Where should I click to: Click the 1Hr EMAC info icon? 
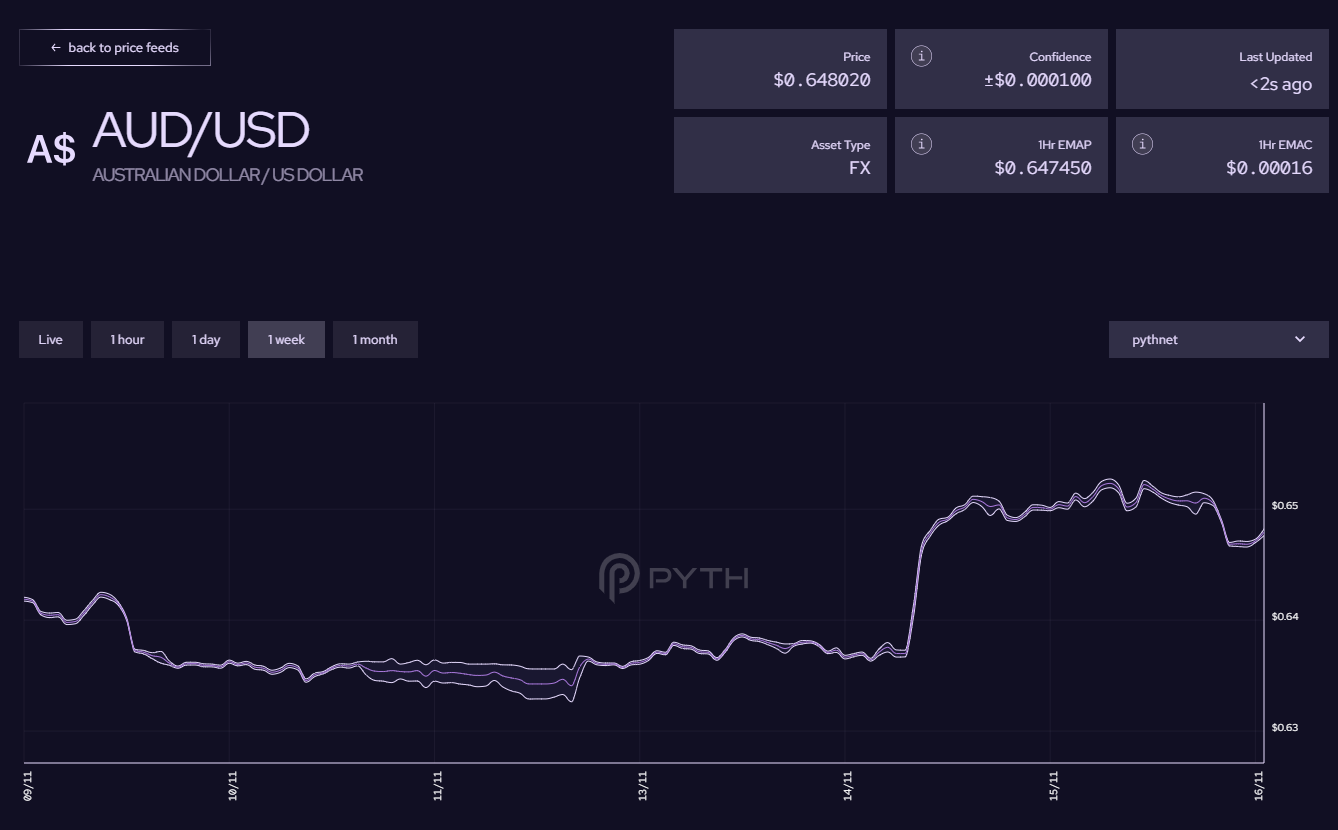point(1141,143)
